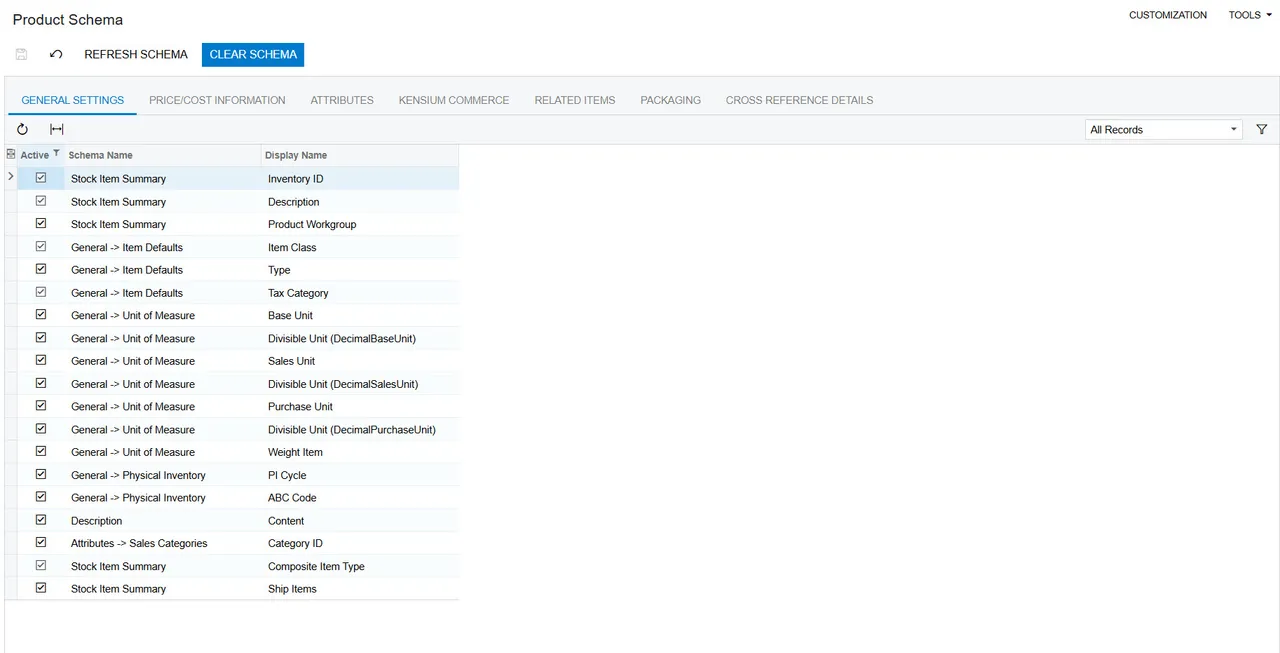
Task: Select the Purchase Unit cell
Action: click(x=360, y=407)
